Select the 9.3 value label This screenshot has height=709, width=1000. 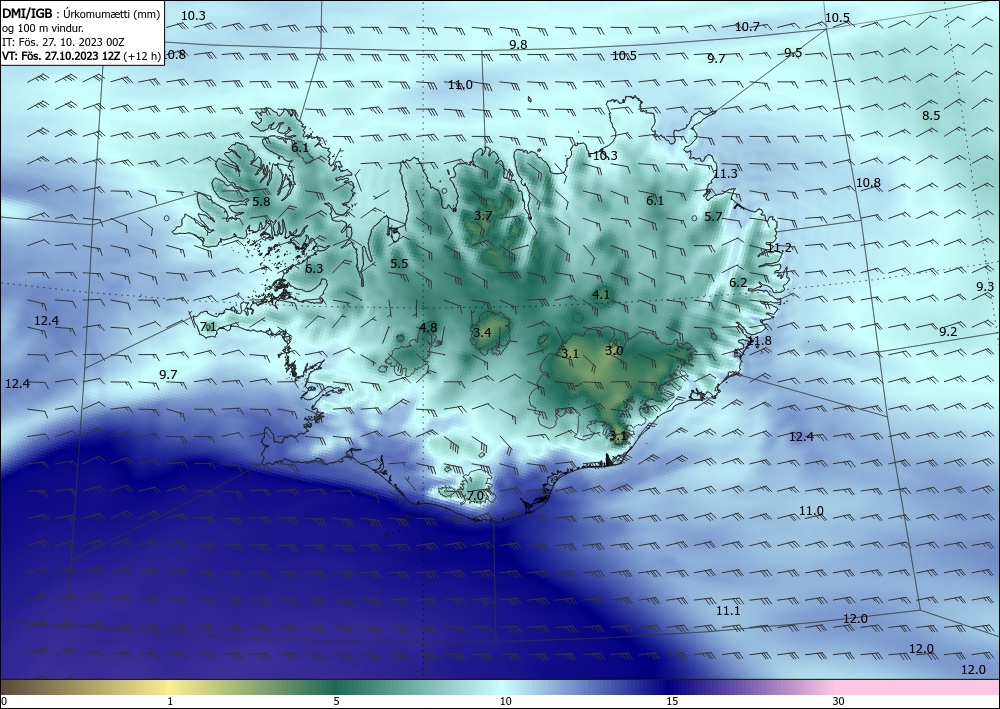click(985, 287)
